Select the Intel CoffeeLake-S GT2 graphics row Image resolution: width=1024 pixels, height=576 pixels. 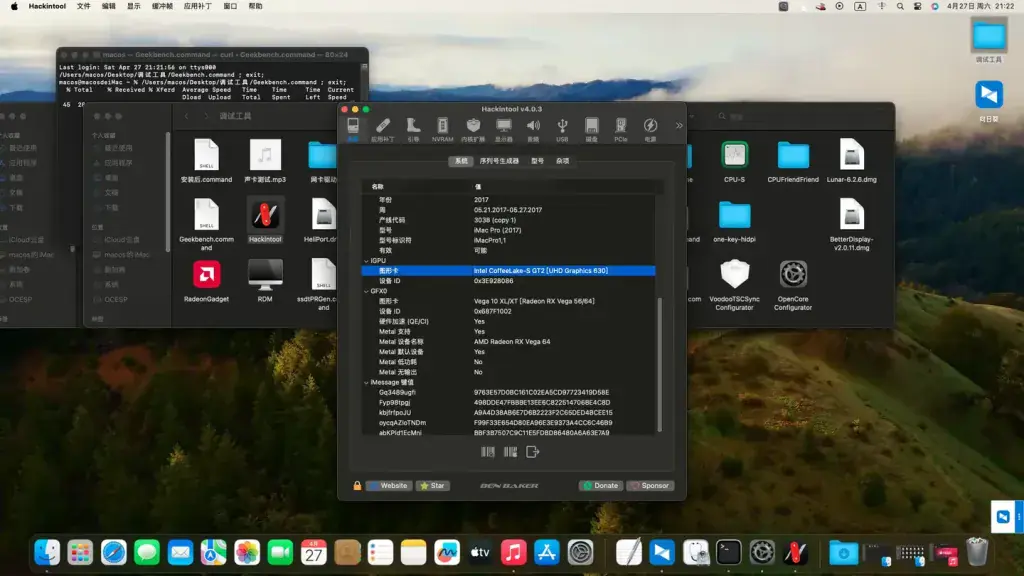tap(508, 270)
